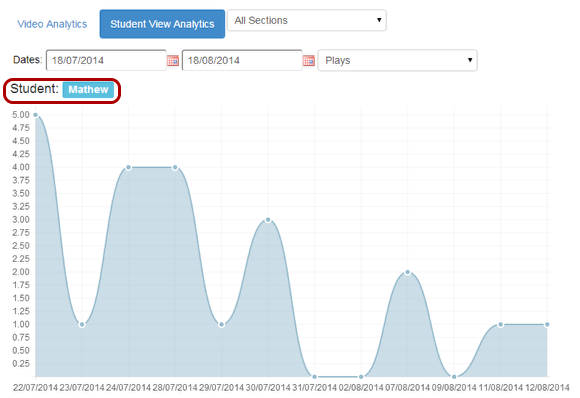This screenshot has width=580, height=398.
Task: Click the 07/08/2014 x-axis label
Action: coord(408,388)
